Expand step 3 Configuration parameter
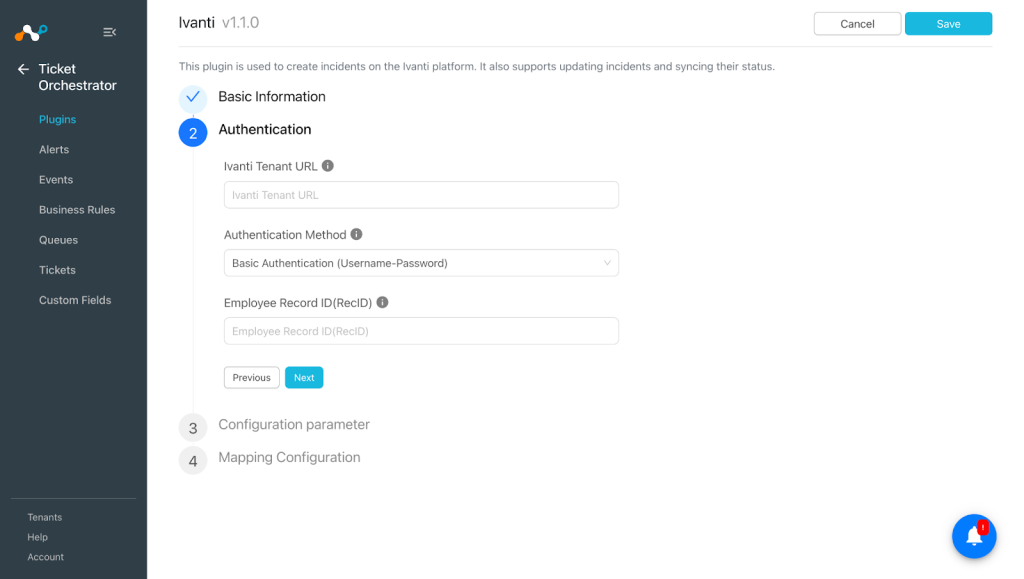Image resolution: width=1024 pixels, height=579 pixels. click(x=294, y=424)
